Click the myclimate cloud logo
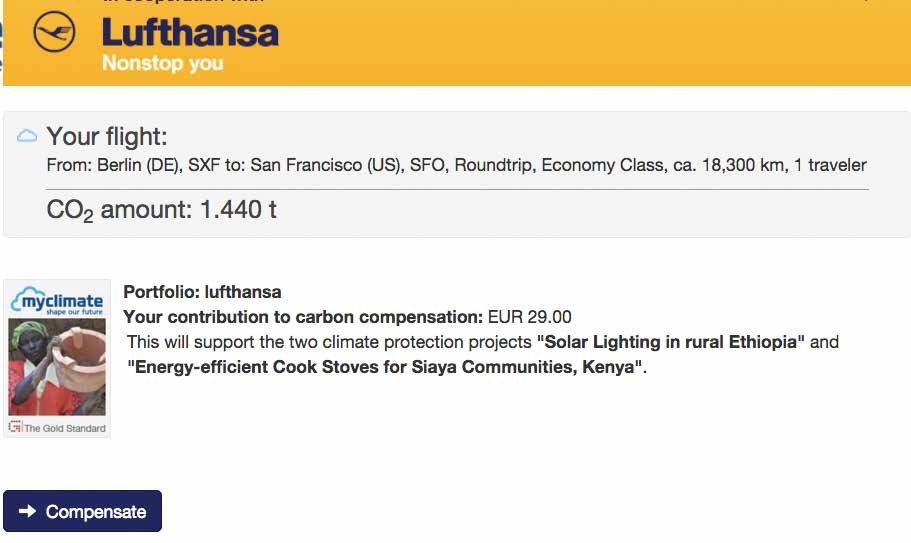Viewport: 911px width, 543px height. click(x=57, y=301)
